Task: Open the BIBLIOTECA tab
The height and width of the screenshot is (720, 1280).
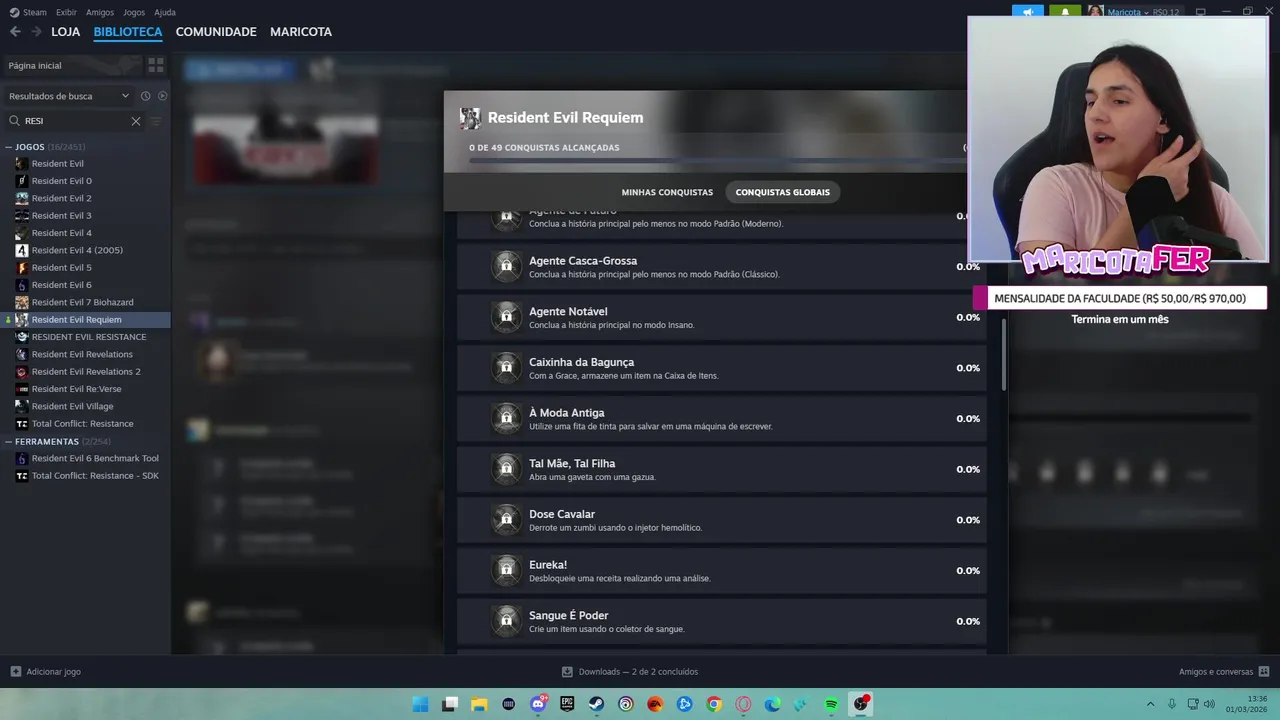Action: (128, 32)
